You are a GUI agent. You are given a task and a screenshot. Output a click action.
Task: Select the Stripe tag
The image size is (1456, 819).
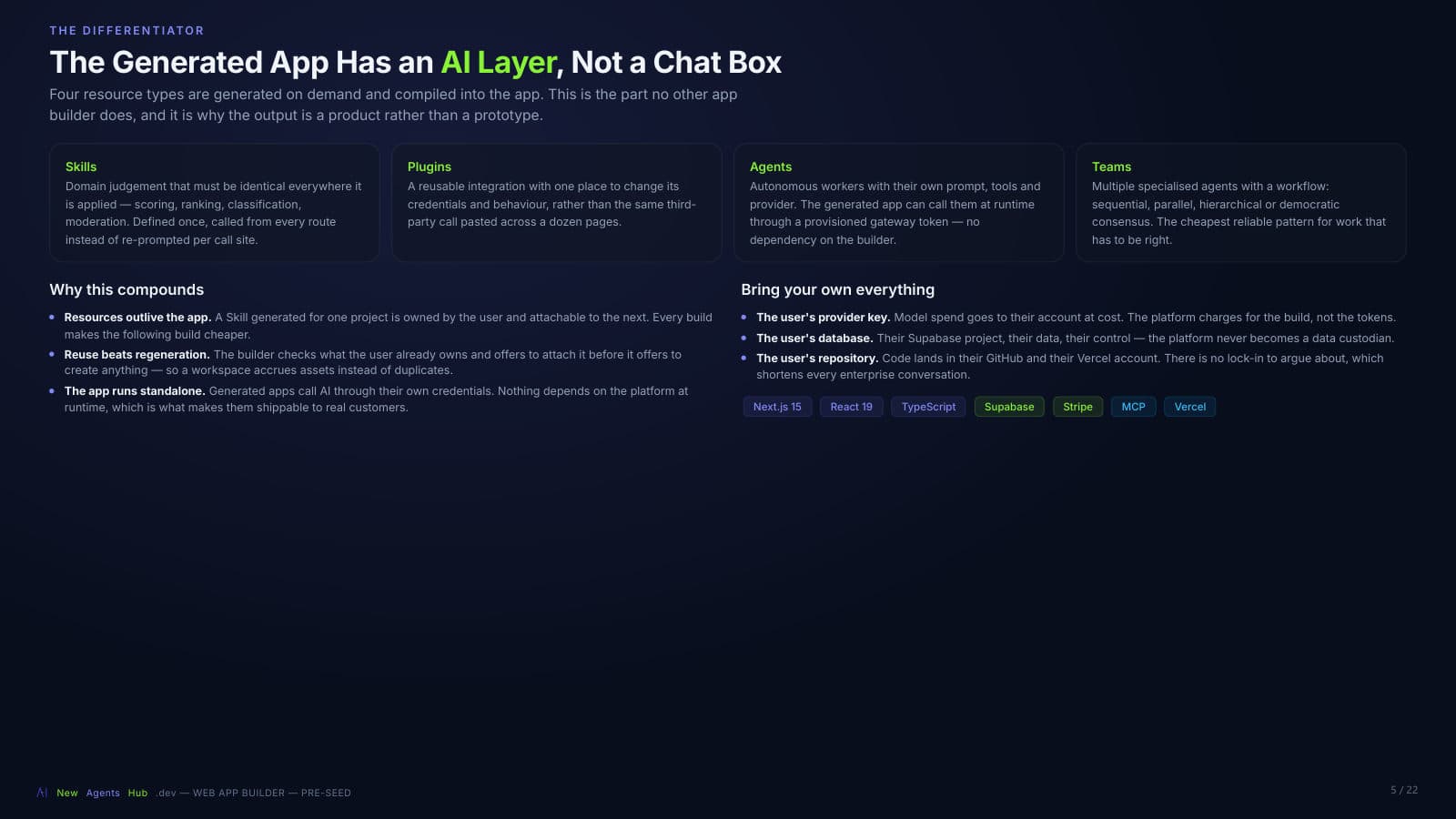[1077, 407]
